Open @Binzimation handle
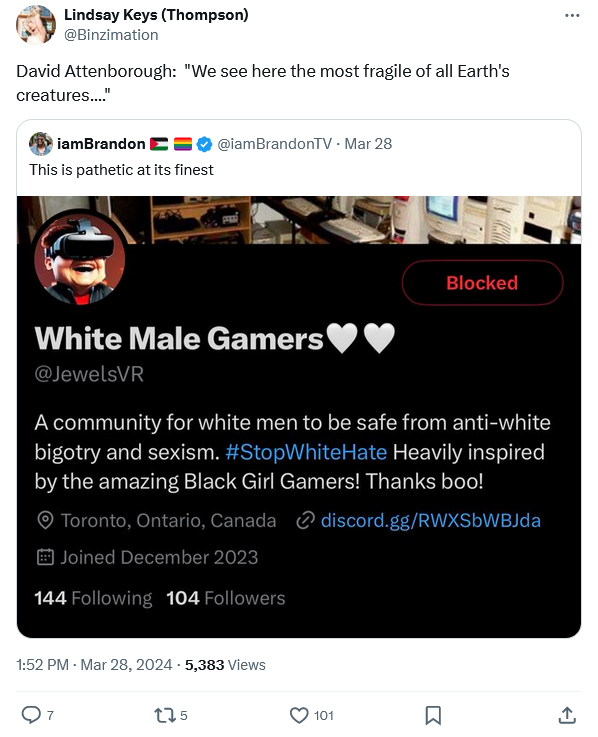 [111, 35]
